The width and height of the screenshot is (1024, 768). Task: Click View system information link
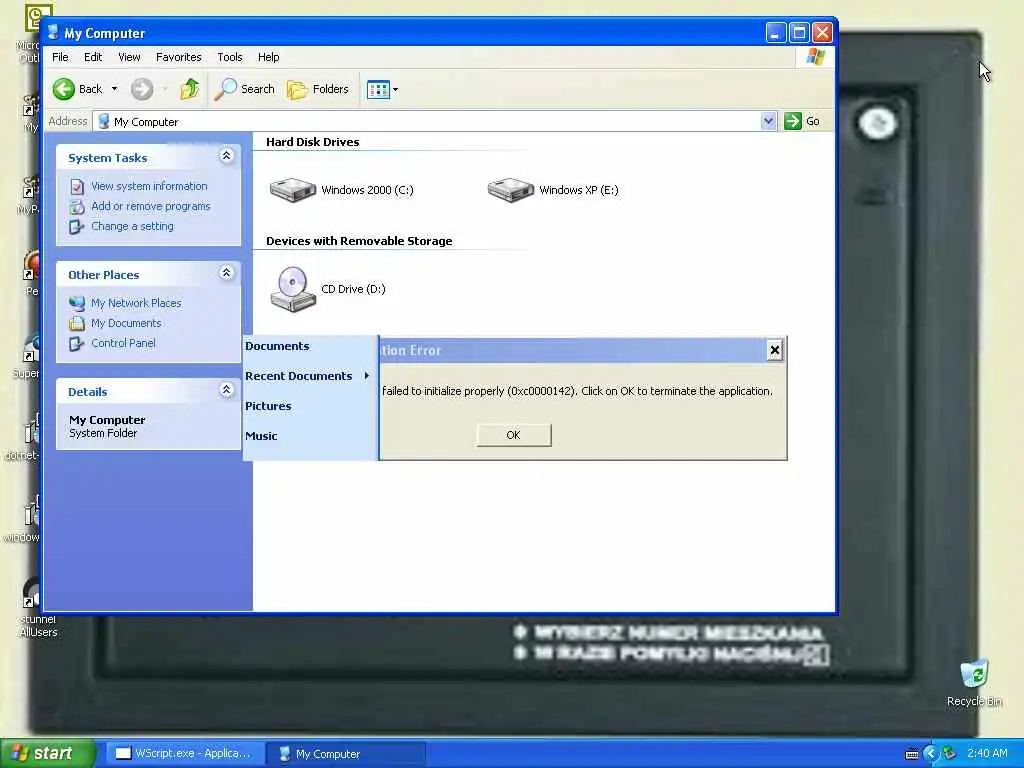(x=149, y=186)
